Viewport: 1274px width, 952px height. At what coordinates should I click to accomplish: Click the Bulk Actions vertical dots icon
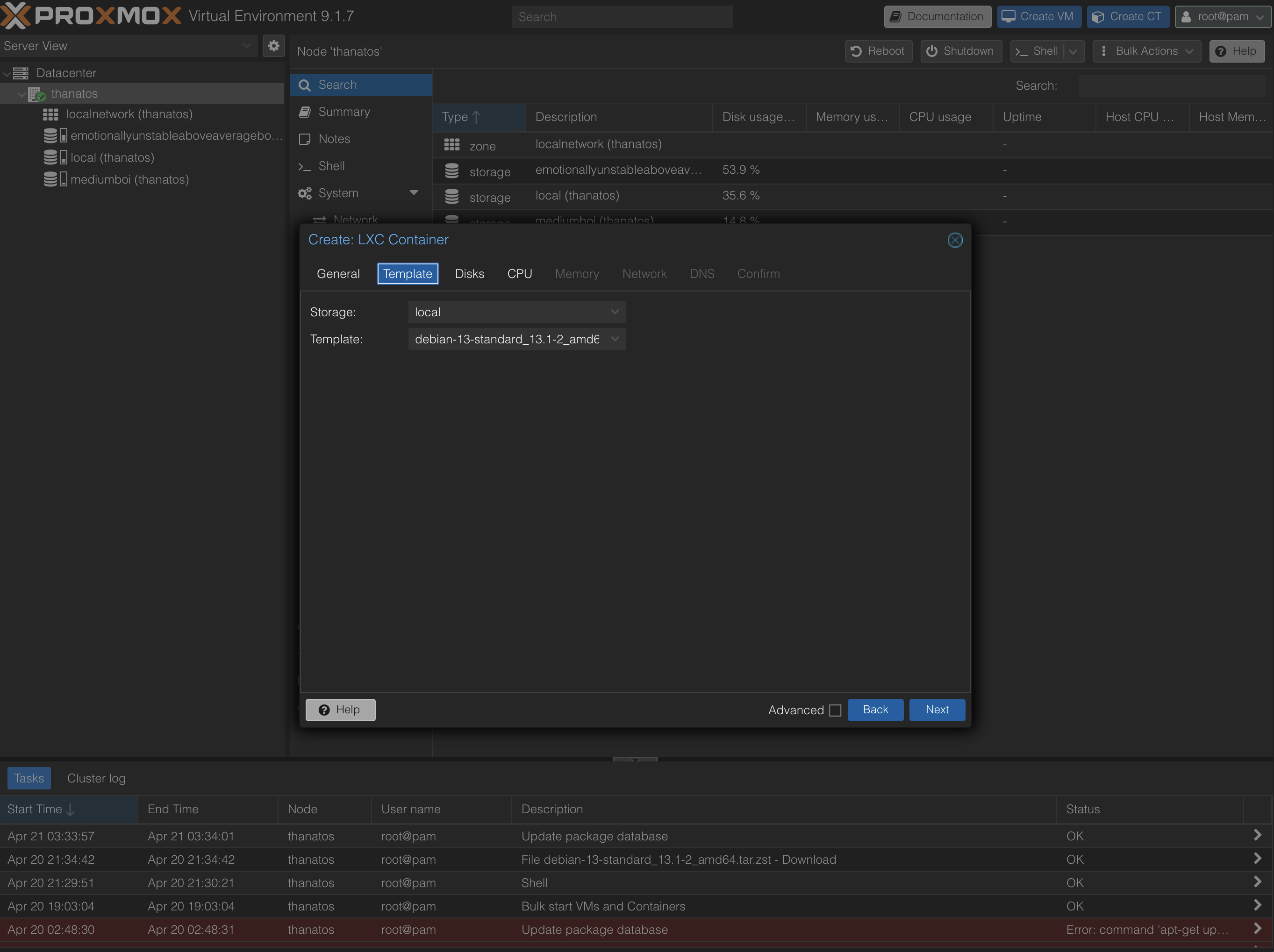(x=1103, y=51)
